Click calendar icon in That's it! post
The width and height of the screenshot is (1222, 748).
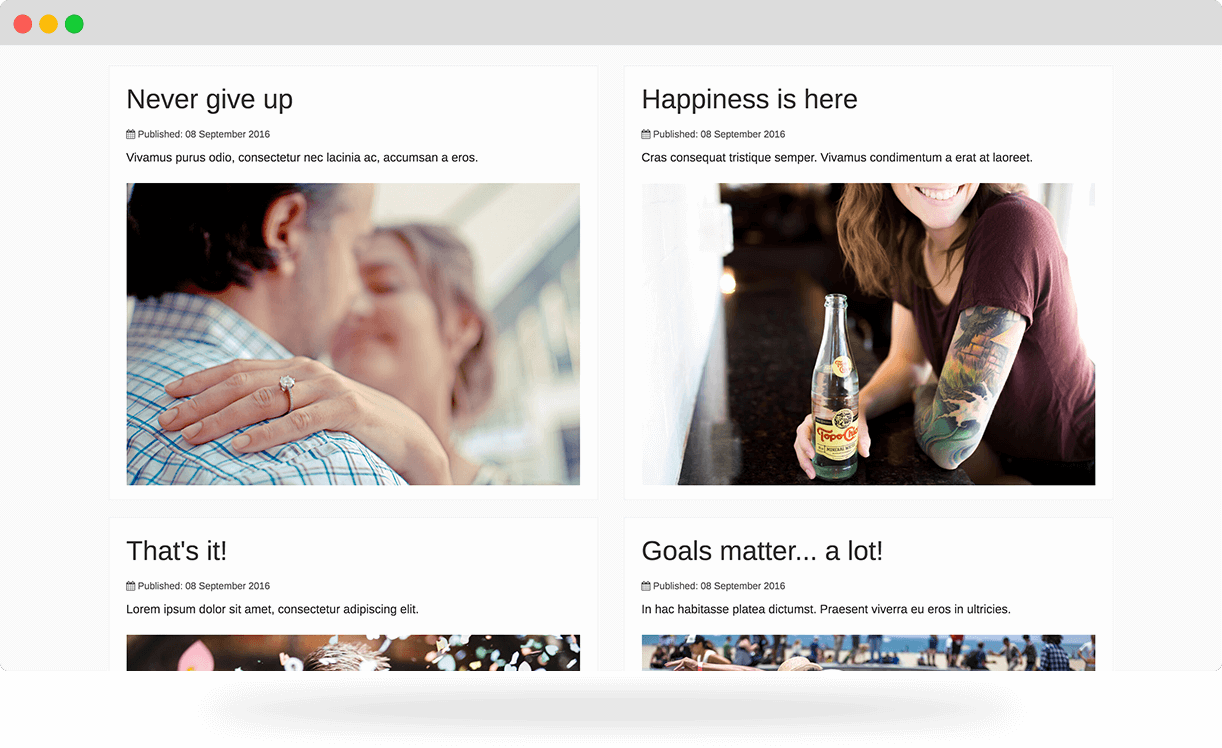tap(131, 586)
